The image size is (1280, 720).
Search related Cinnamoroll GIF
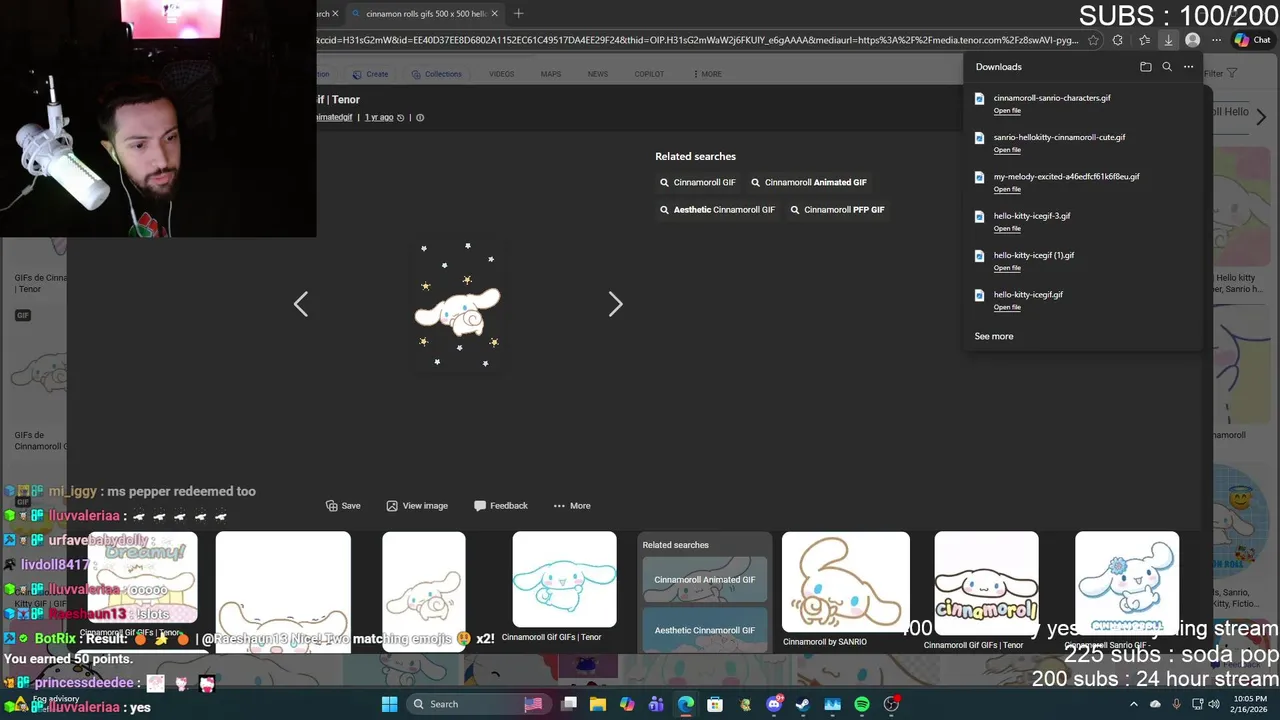697,182
